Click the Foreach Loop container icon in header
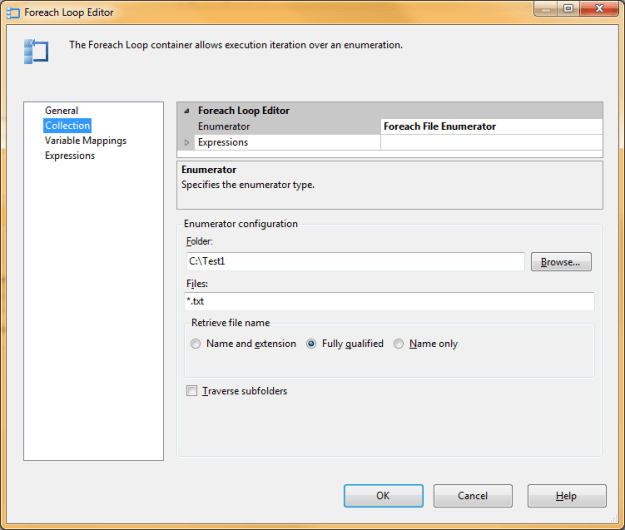The width and height of the screenshot is (625, 530). pos(35,51)
